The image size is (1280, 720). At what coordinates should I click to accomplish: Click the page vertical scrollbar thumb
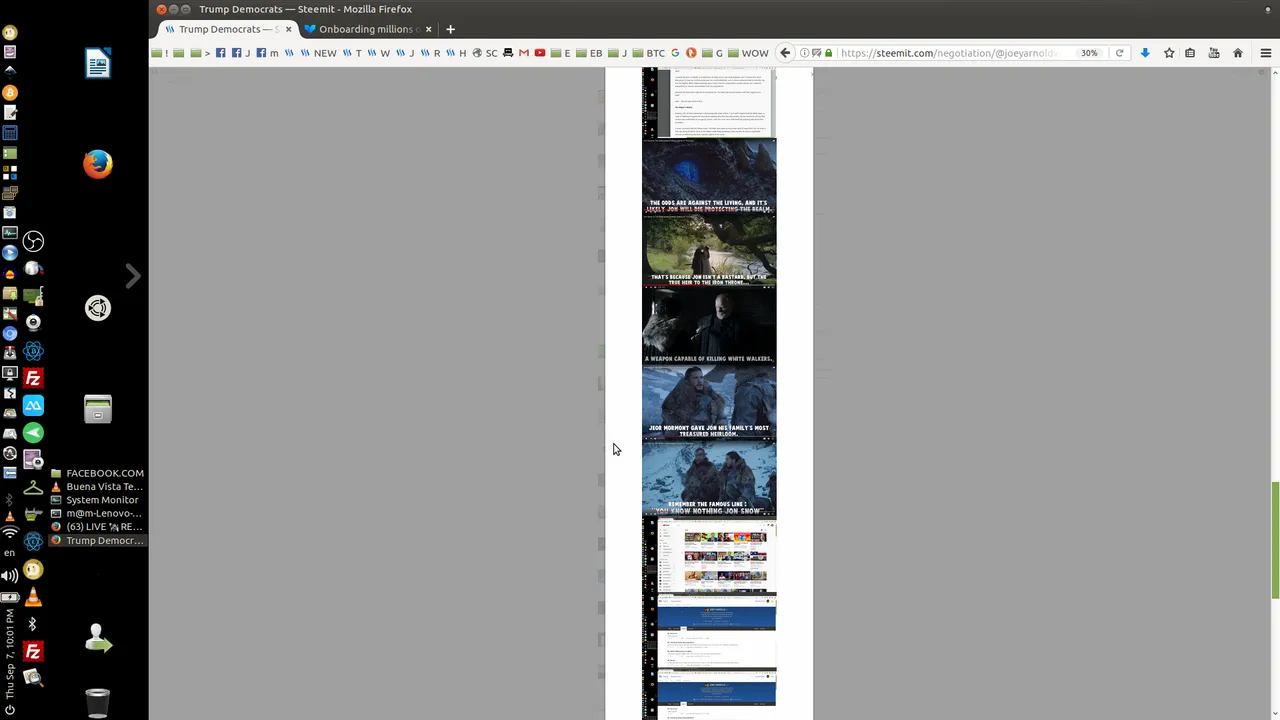point(1275,540)
